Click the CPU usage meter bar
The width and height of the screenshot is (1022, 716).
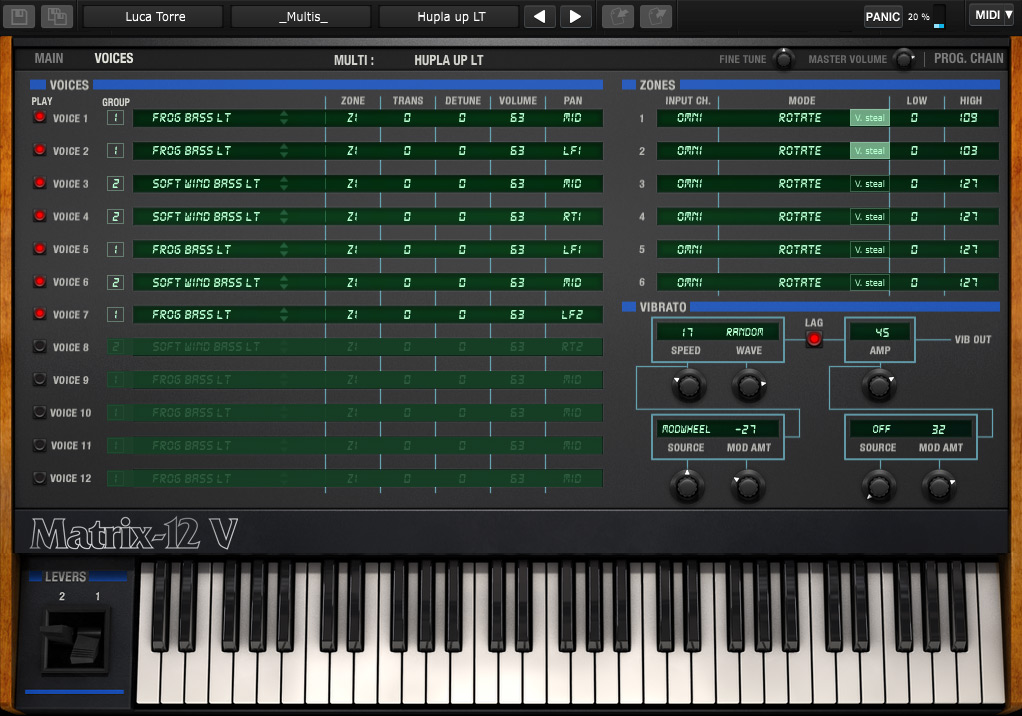pyautogui.click(x=939, y=16)
